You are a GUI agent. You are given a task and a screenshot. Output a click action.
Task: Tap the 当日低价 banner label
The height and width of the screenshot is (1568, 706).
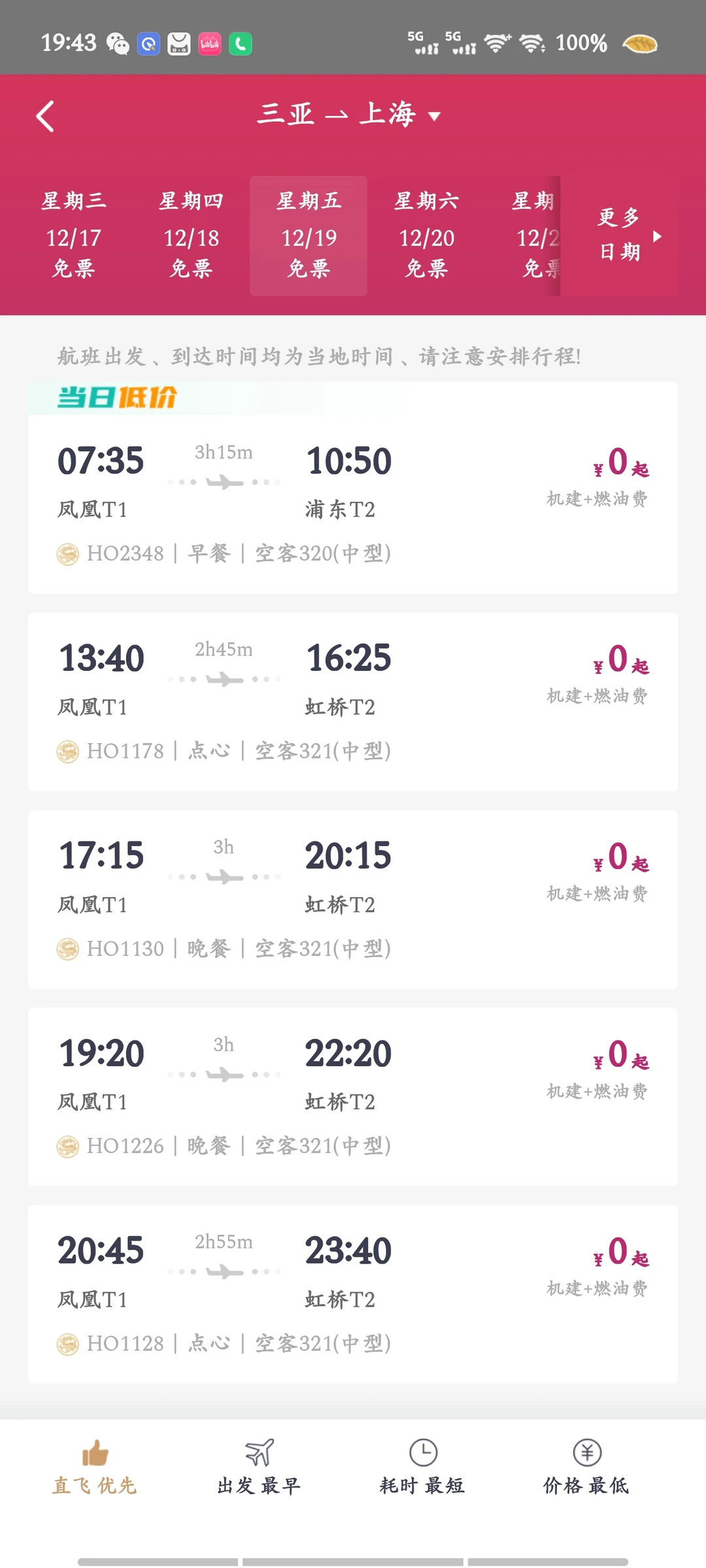[x=118, y=397]
